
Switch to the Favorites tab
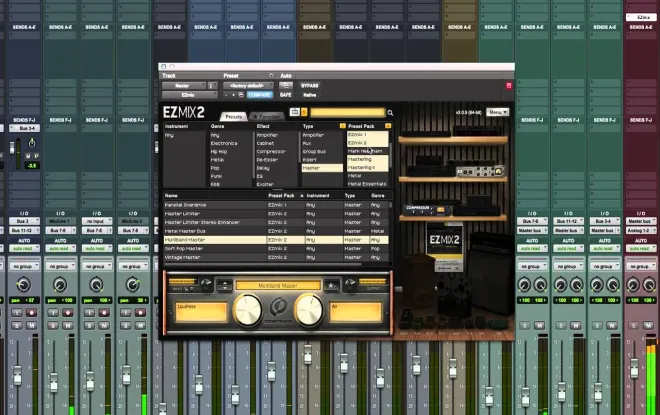[x=267, y=116]
